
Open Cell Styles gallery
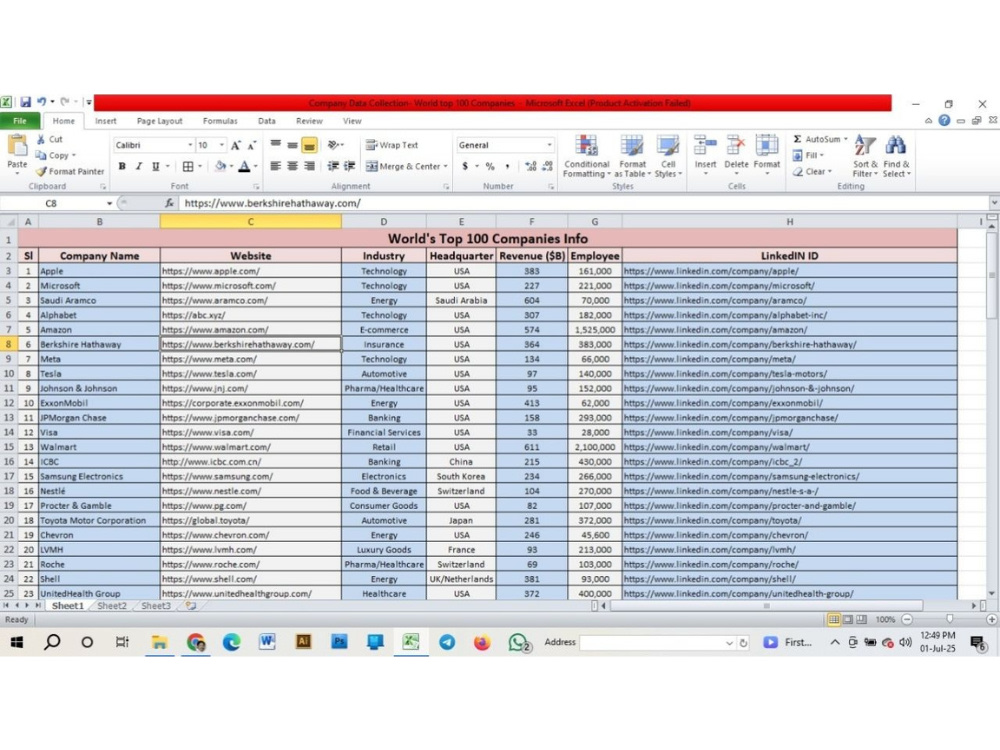click(x=668, y=157)
